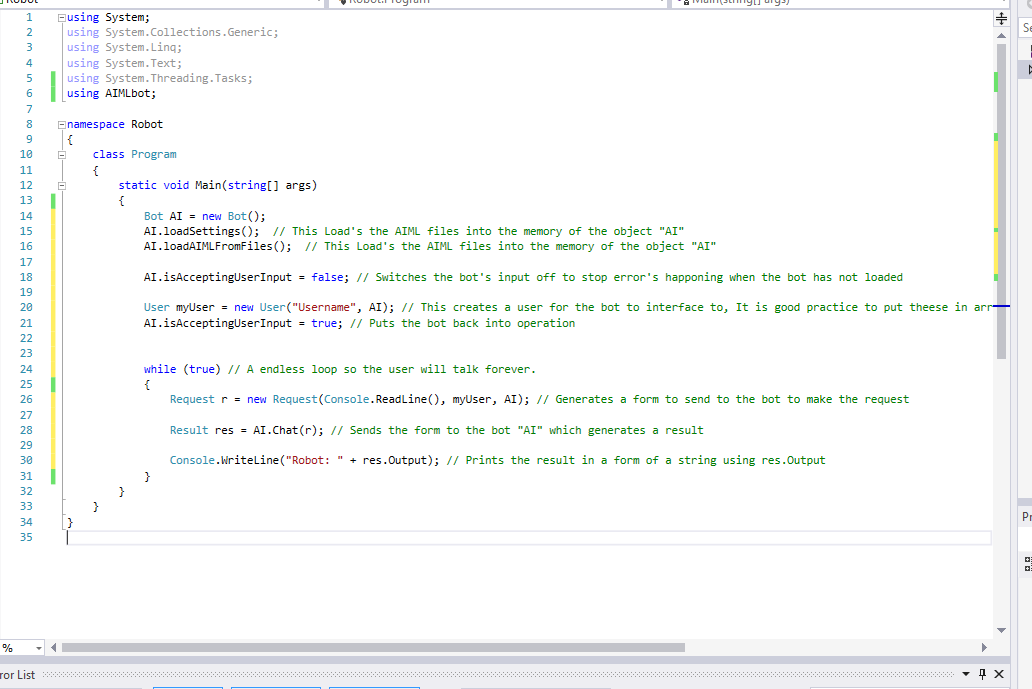Click the "while" keyword on line 24

[160, 370]
